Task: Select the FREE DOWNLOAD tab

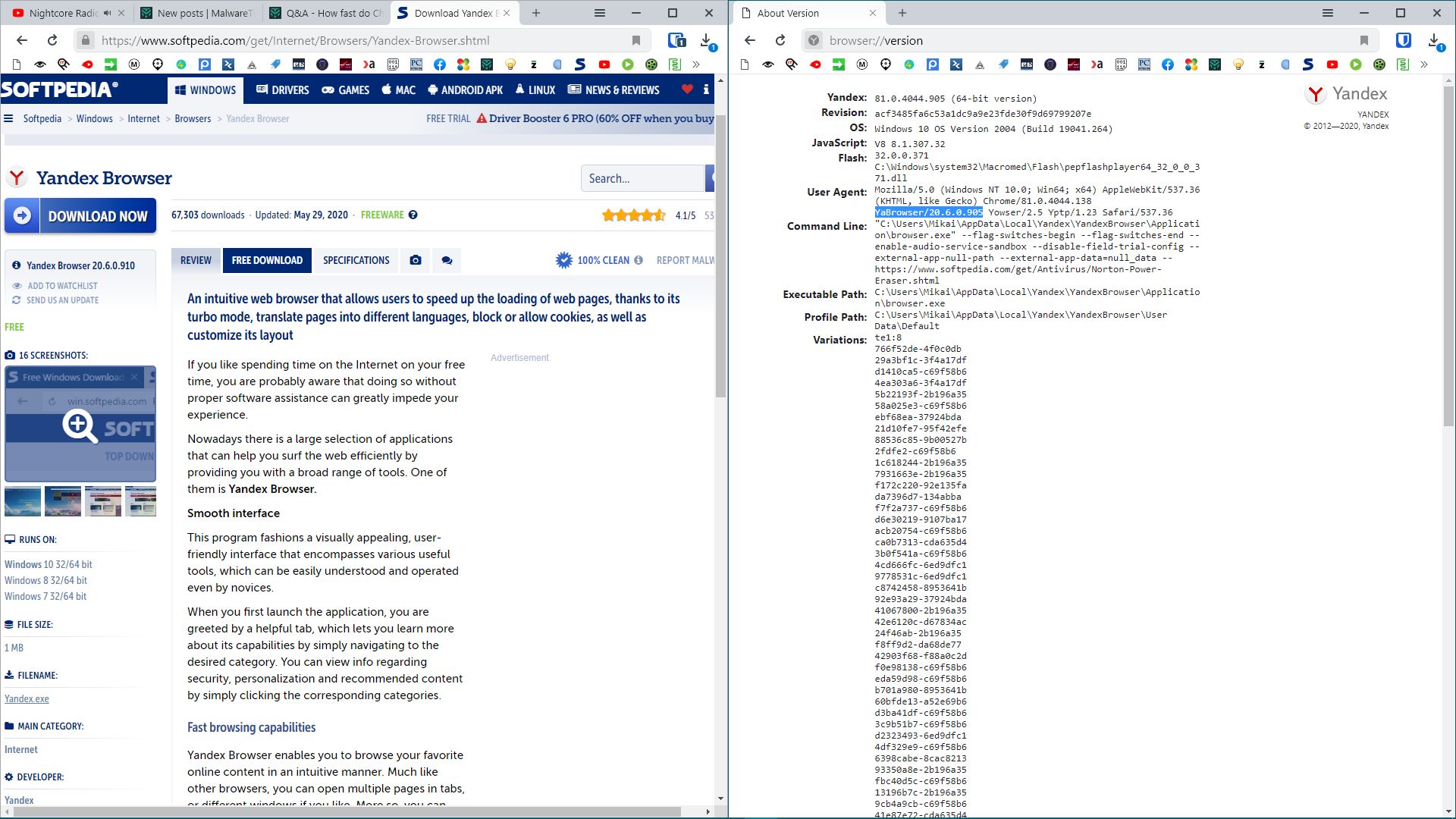Action: (267, 260)
